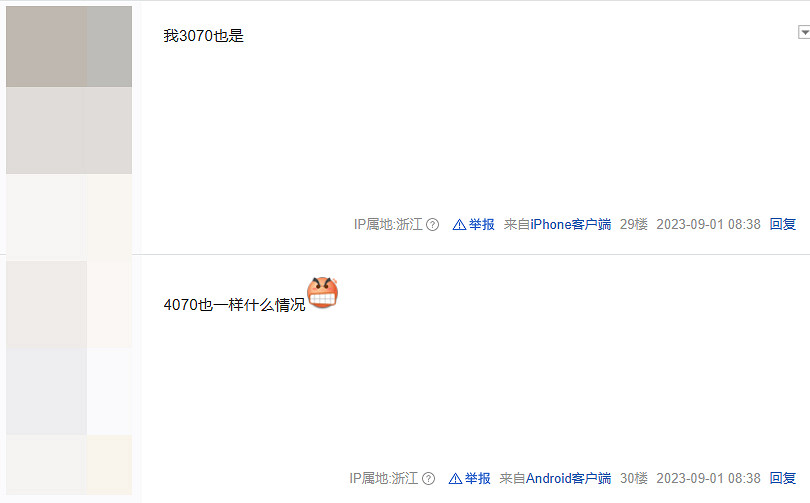Open the blurred avatar of the 29楼 poster
This screenshot has width=810, height=503.
[x=69, y=90]
